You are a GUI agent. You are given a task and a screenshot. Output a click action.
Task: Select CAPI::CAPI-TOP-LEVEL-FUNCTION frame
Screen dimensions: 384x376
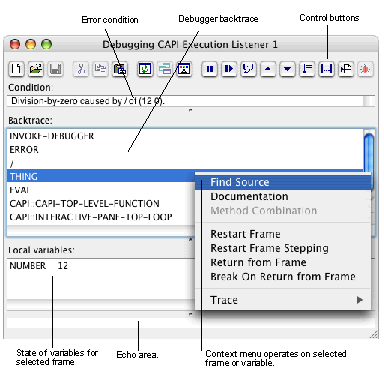101,203
